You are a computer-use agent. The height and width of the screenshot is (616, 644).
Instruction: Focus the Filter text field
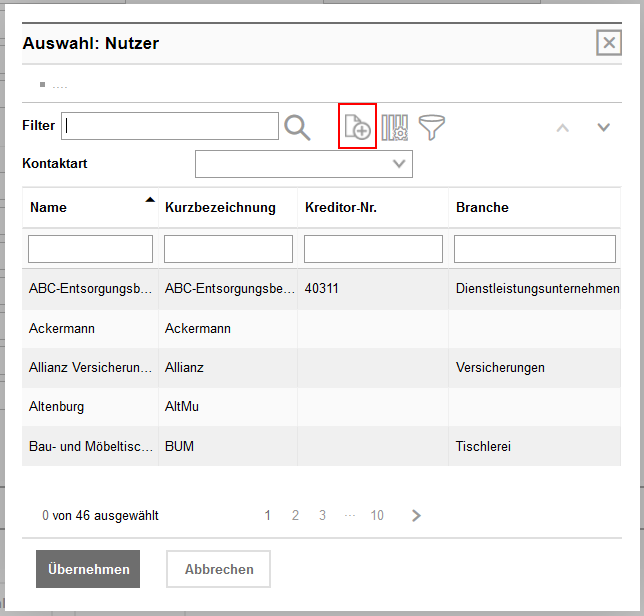170,126
